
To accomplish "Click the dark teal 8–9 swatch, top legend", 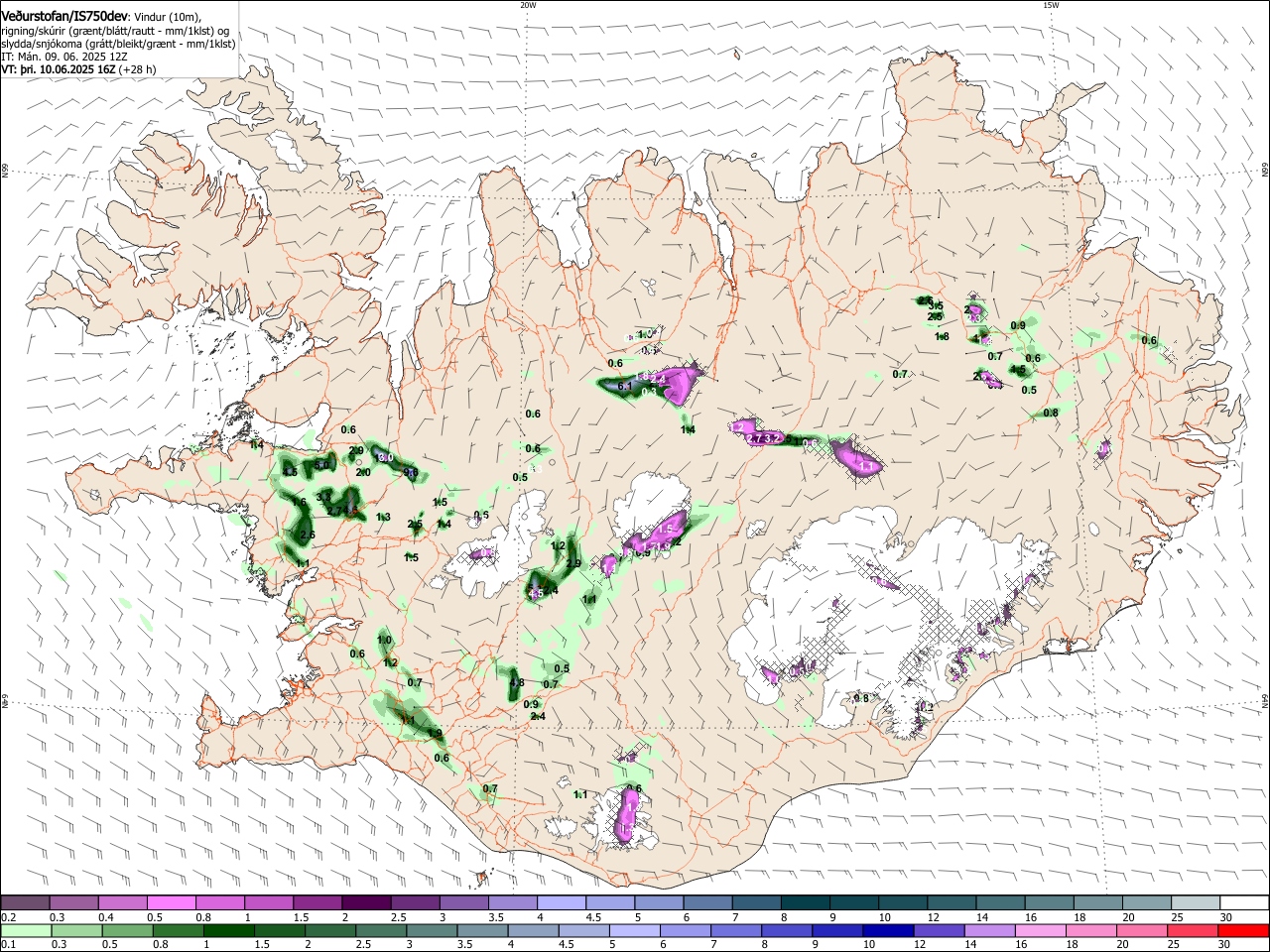I will click(806, 903).
